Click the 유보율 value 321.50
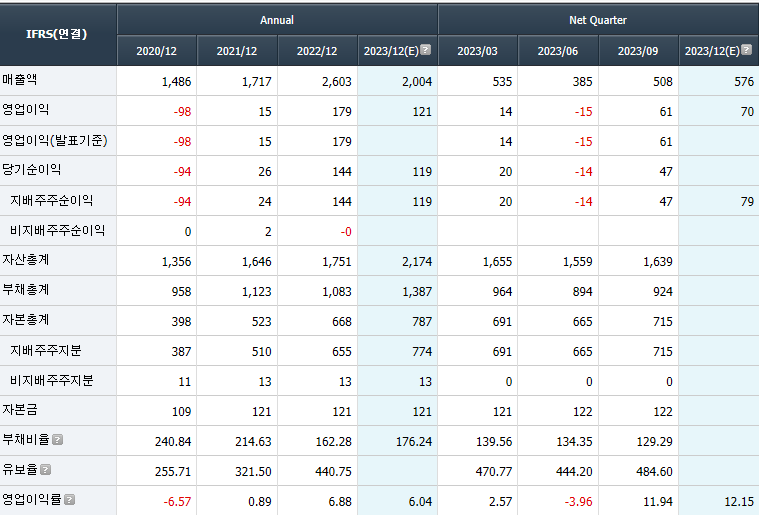Screen dimensions: 762x515 coord(253,472)
